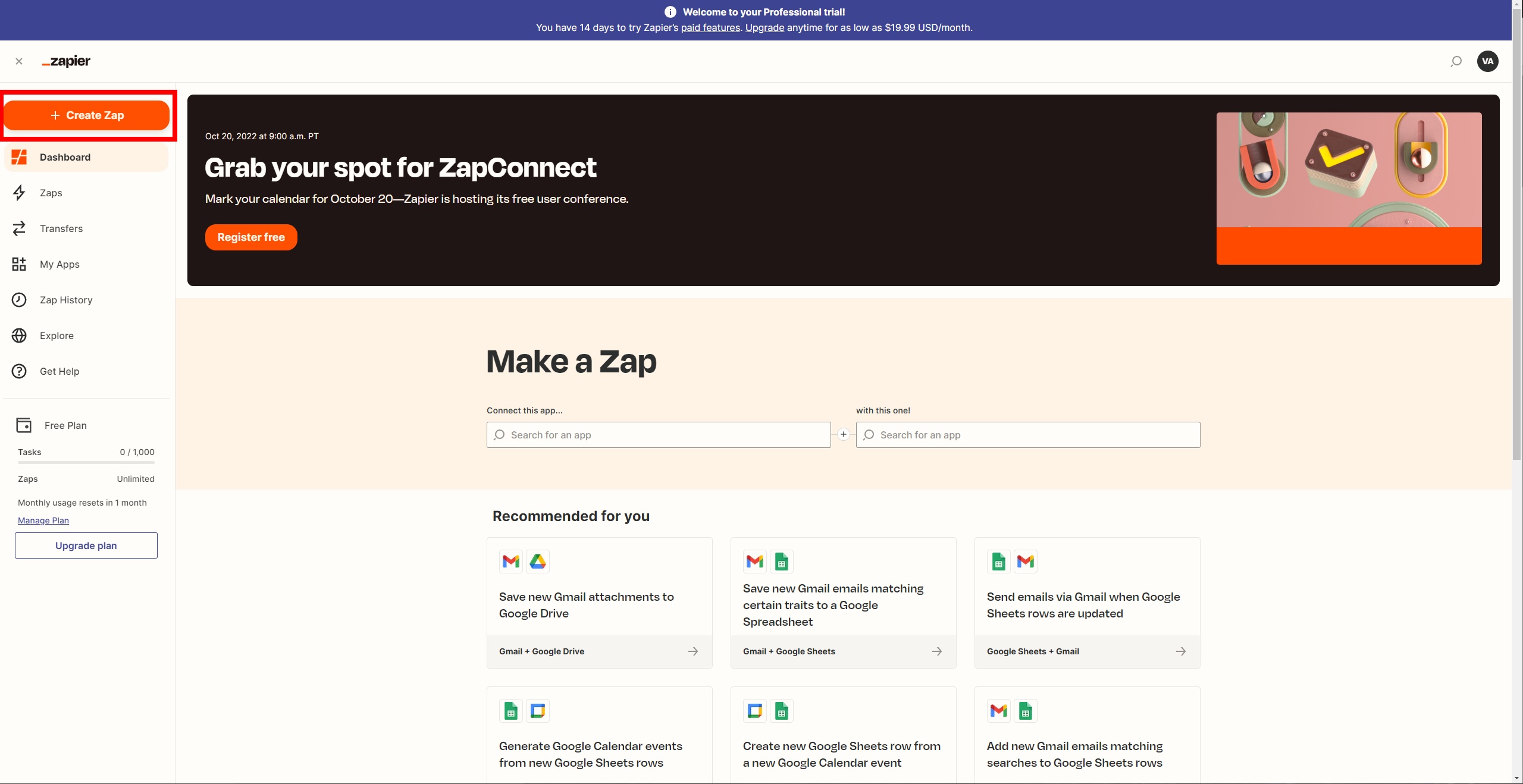Click the Gmail + Google Sheets arrow
This screenshot has height=784, width=1523.
coord(937,651)
